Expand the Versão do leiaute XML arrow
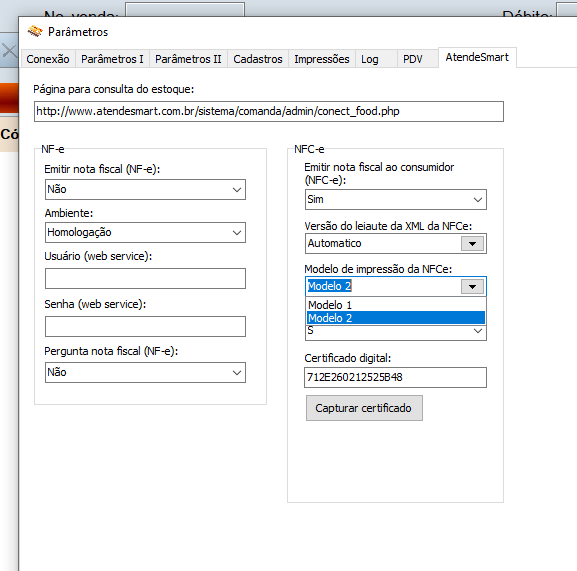The width and height of the screenshot is (577, 571). coord(472,244)
